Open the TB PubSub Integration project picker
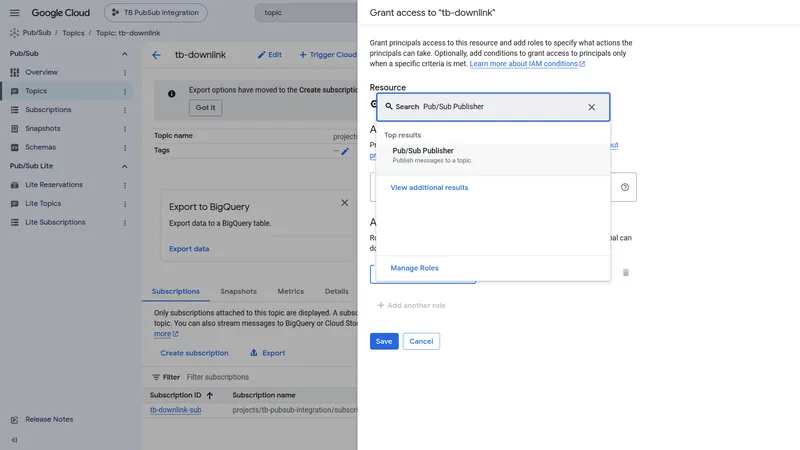800x450 pixels. 156,13
